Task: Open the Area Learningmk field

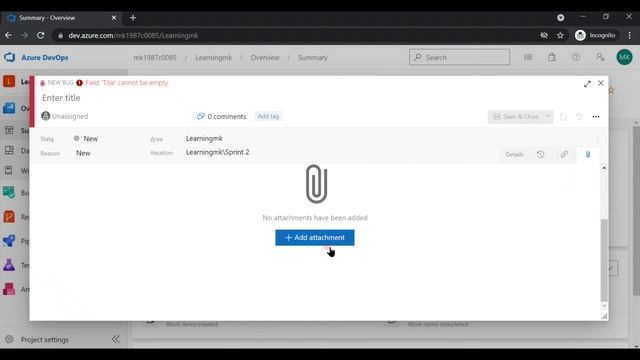Action: pyautogui.click(x=204, y=138)
